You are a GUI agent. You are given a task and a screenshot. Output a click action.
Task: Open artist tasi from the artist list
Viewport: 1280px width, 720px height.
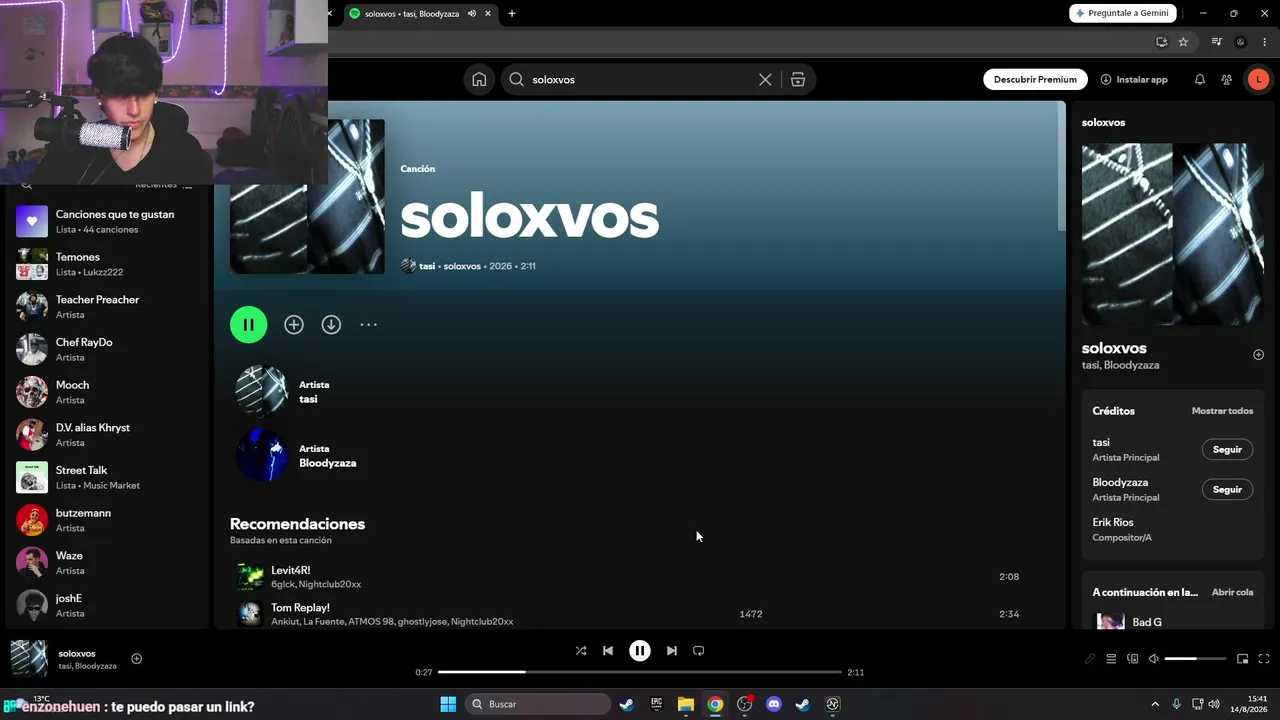point(308,399)
